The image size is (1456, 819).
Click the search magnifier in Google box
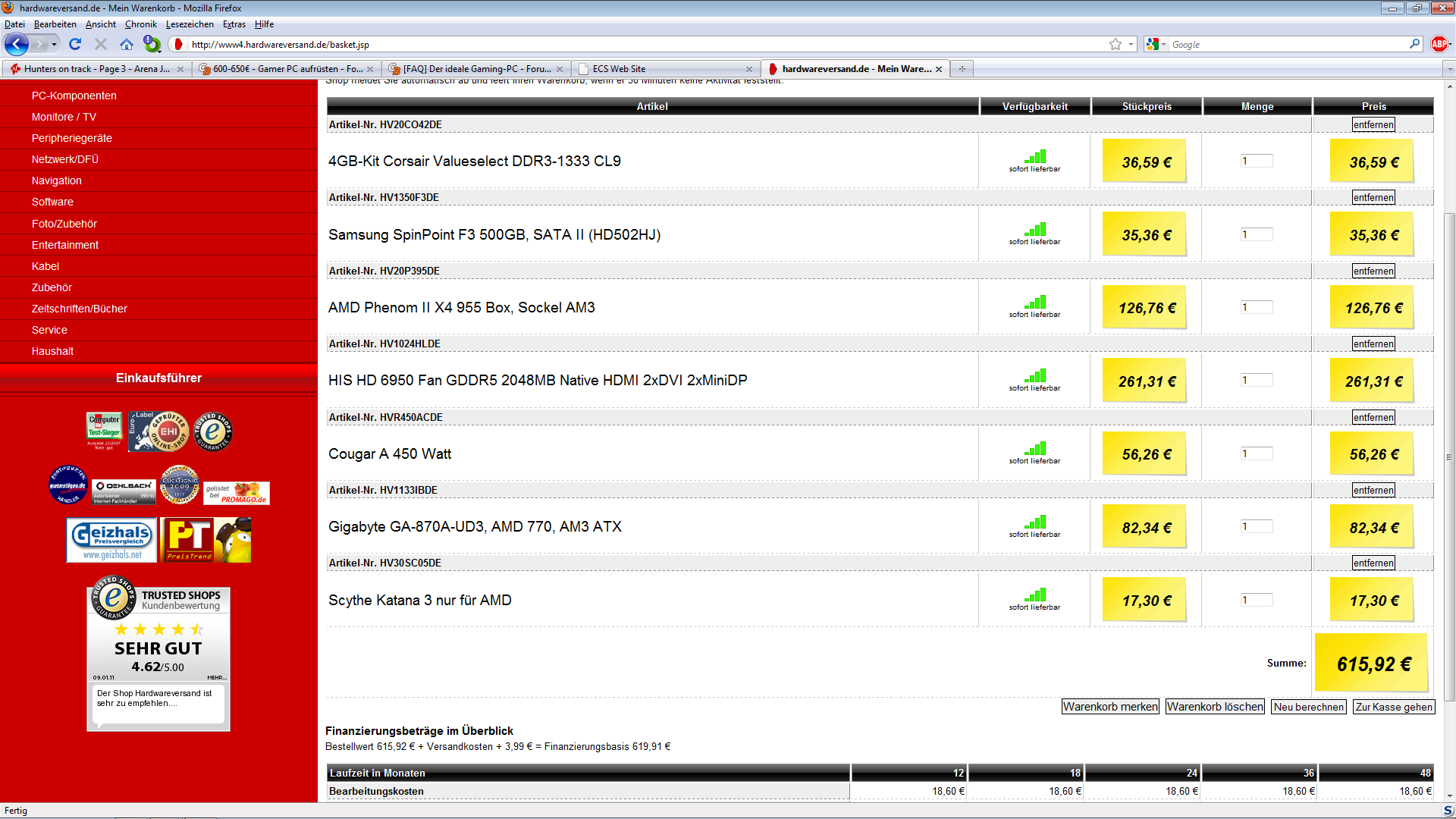coord(1414,45)
